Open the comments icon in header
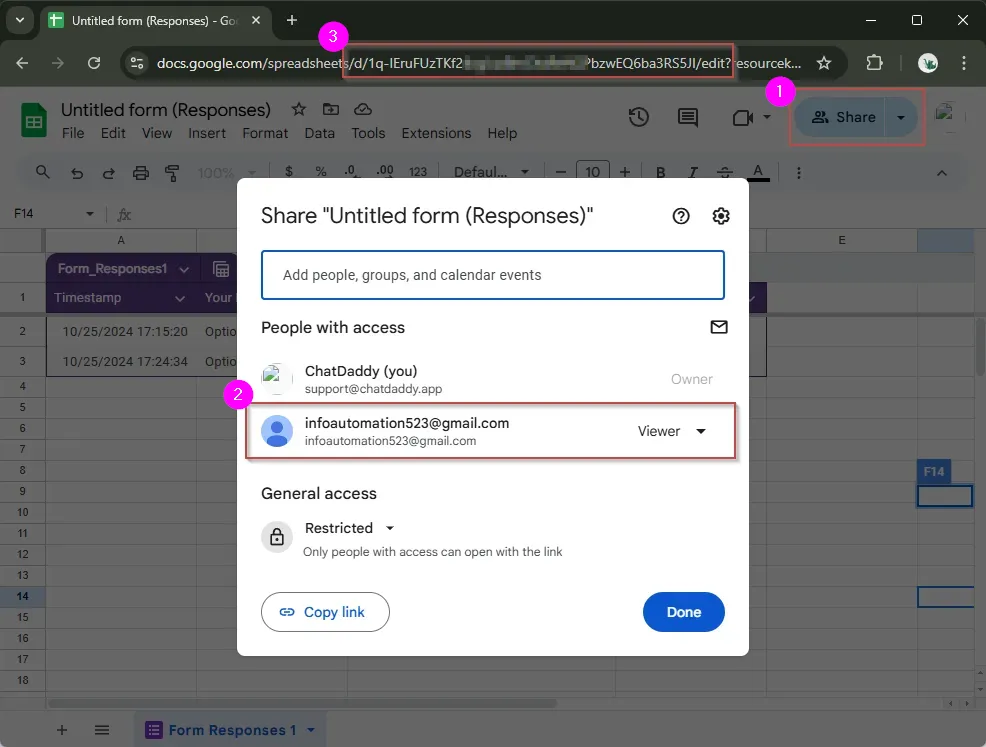The width and height of the screenshot is (986, 747). click(688, 117)
